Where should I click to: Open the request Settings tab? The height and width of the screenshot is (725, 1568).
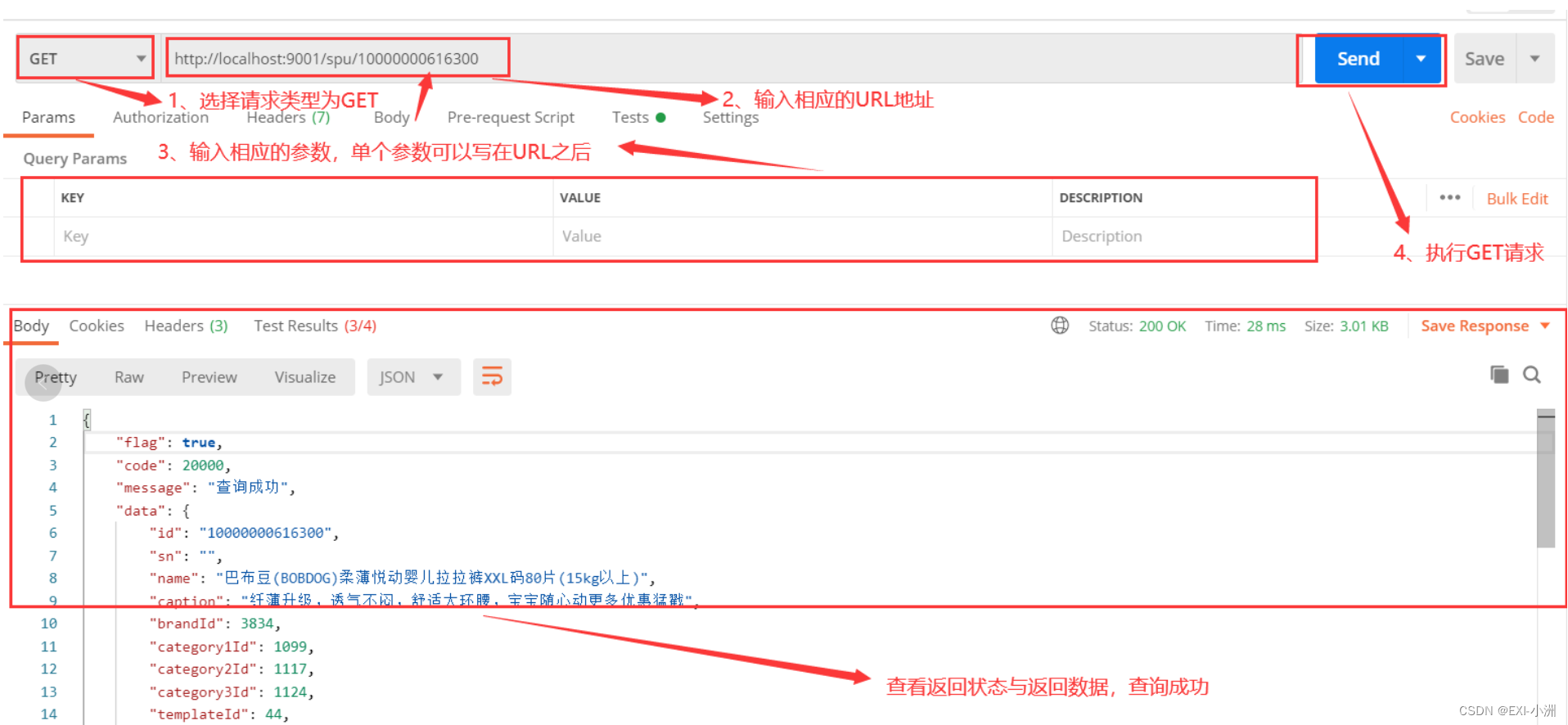click(x=731, y=117)
